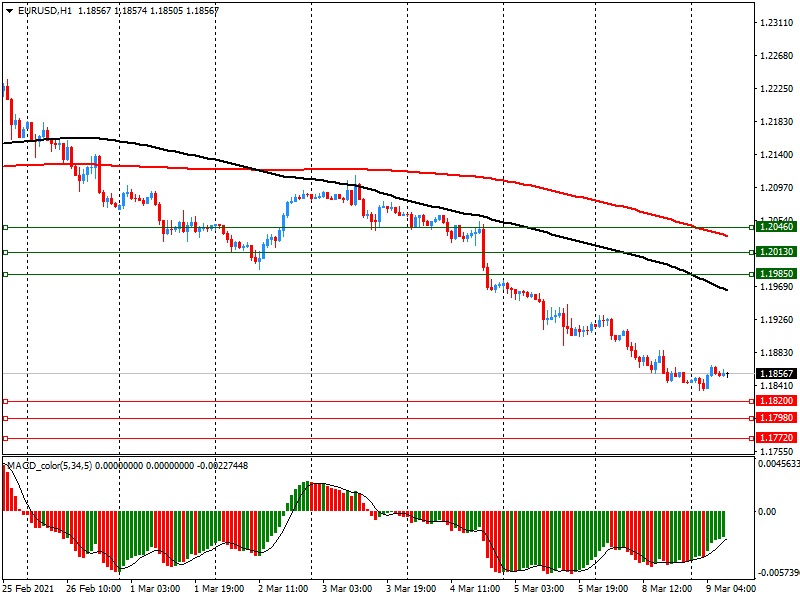Select the 1.18200 red level label

click(x=776, y=401)
